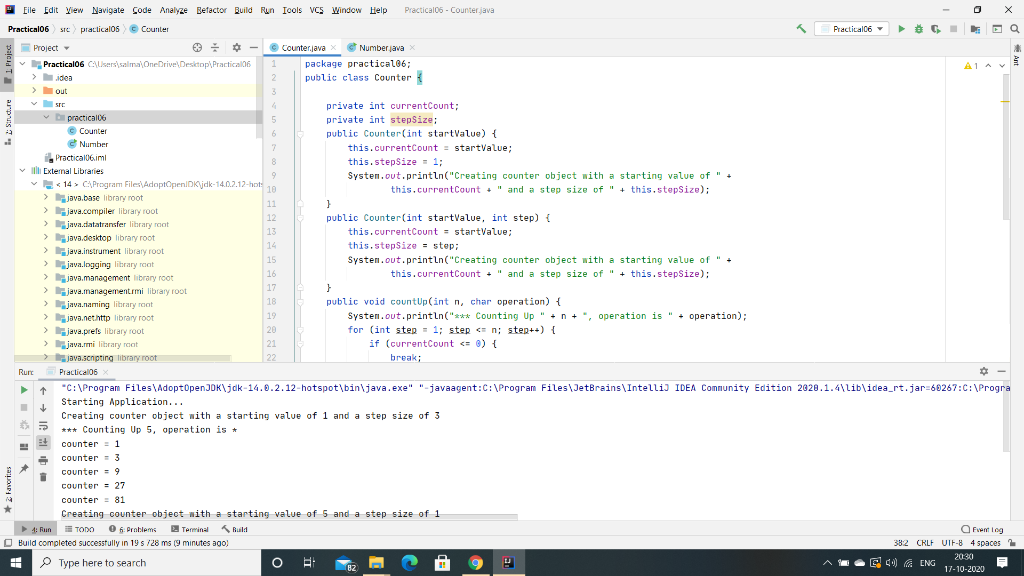Open Project panel settings gear
Image resolution: width=1024 pixels, height=576 pixels.
click(x=237, y=47)
